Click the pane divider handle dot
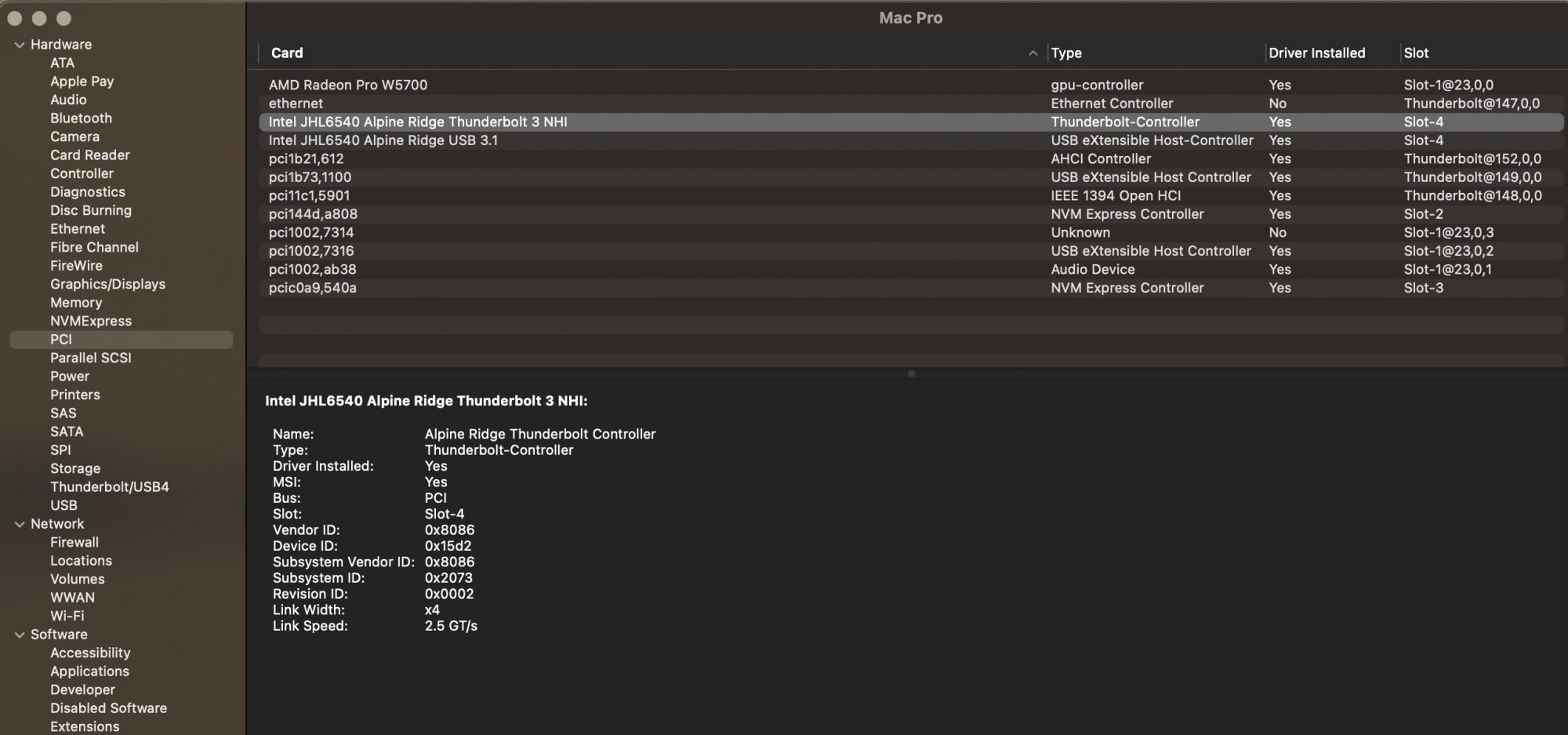This screenshot has height=735, width=1568. (x=911, y=374)
